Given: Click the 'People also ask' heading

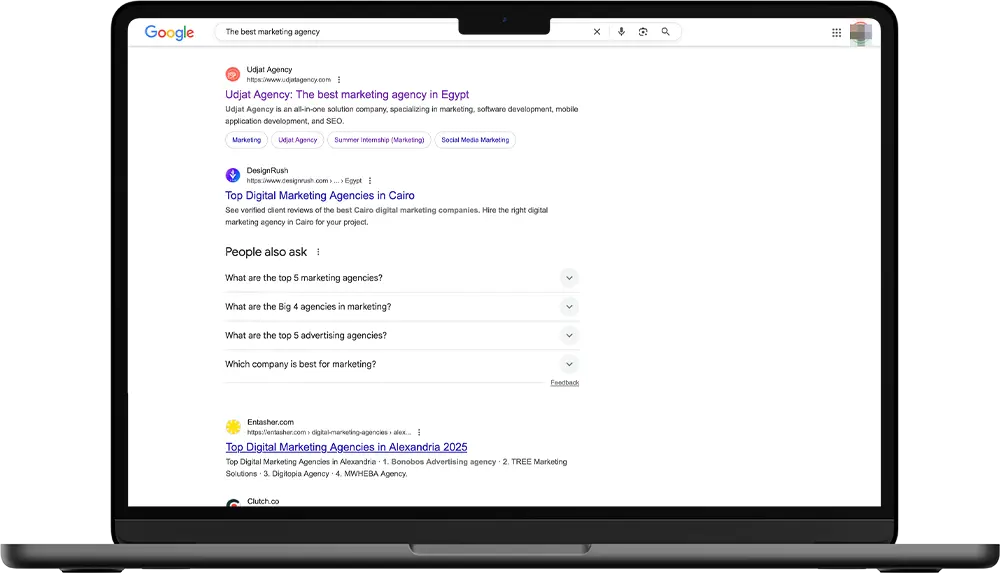Looking at the screenshot, I should coord(266,252).
